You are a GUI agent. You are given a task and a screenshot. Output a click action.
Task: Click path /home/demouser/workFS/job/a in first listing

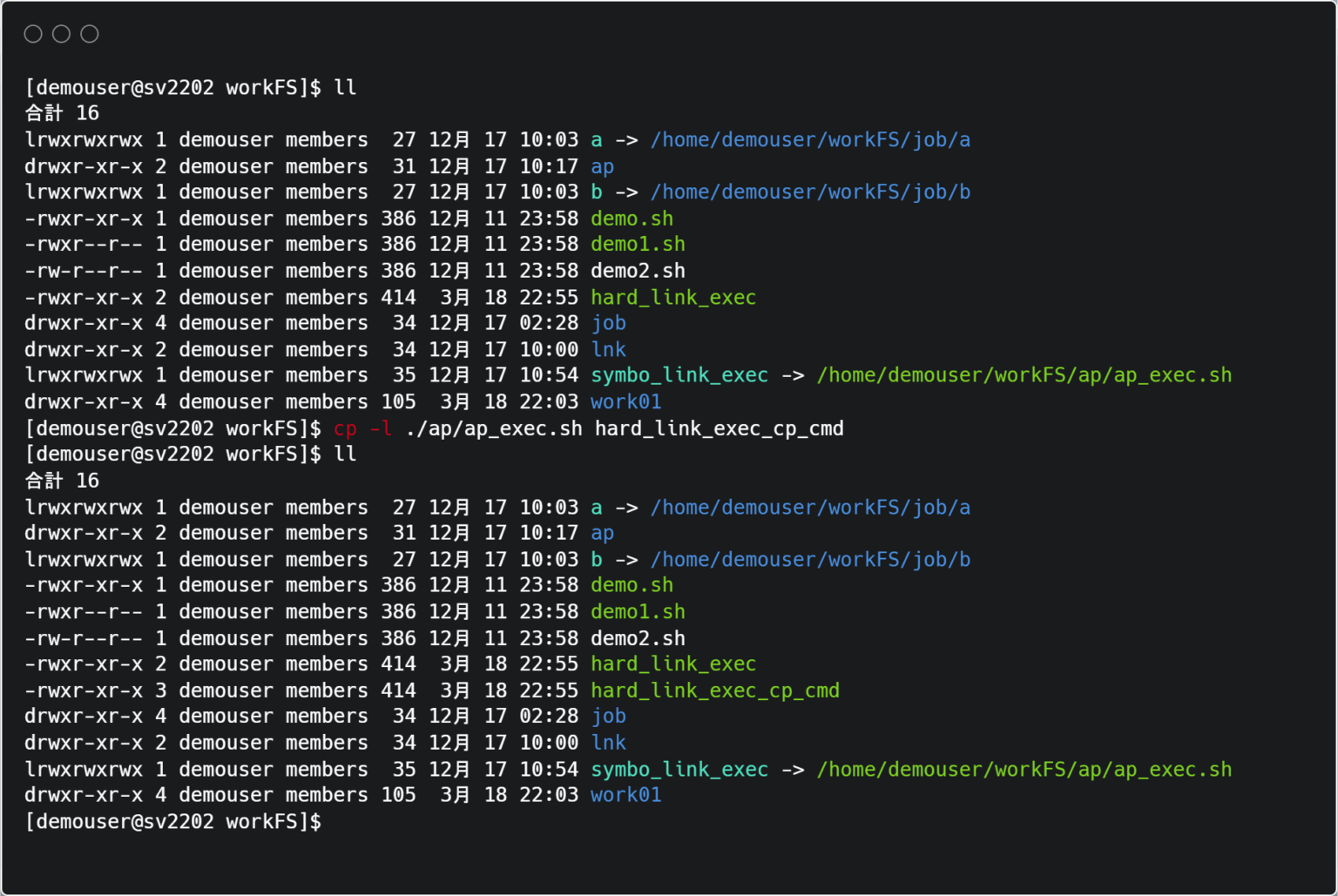pyautogui.click(x=810, y=140)
